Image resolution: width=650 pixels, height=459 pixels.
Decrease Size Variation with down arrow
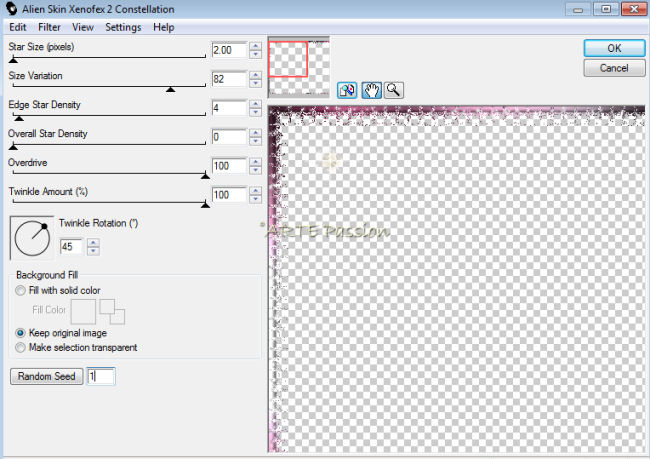(x=256, y=83)
